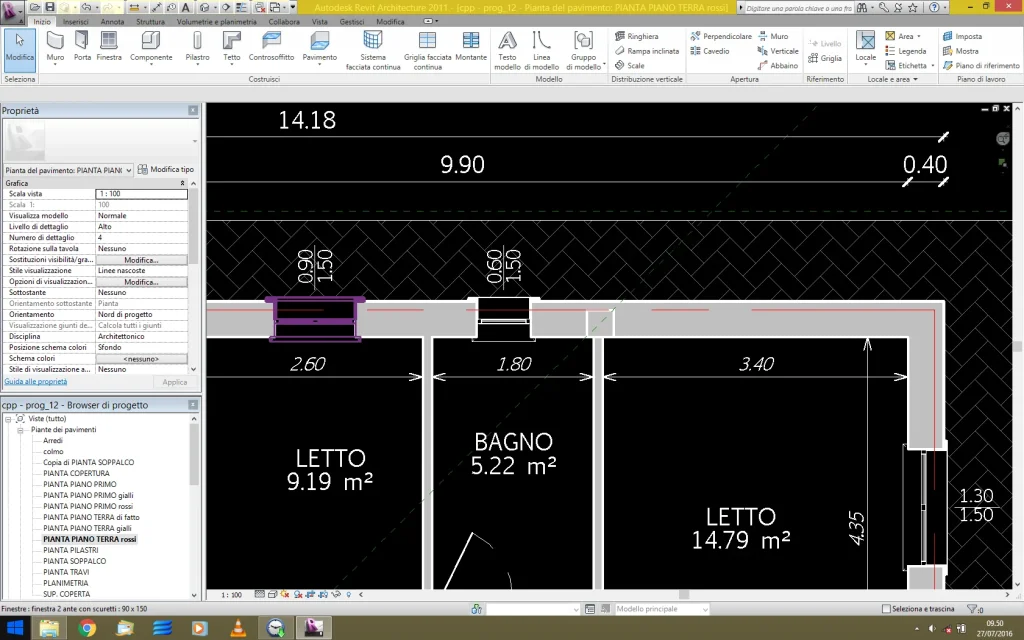Click the Imposta work plane tool
1024x640 pixels.
coord(963,37)
